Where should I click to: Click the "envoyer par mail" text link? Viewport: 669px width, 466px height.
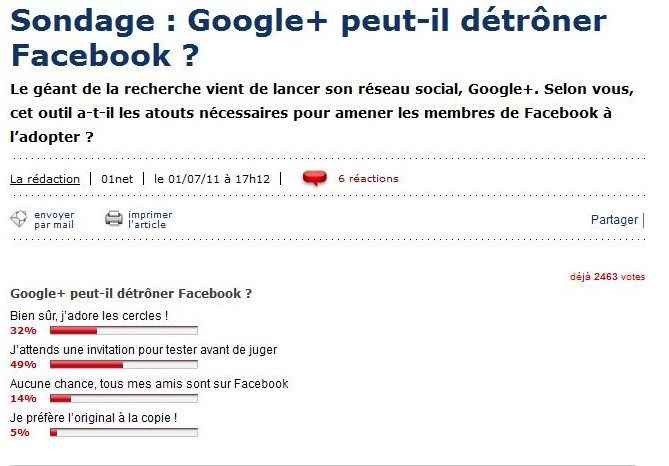click(x=54, y=220)
